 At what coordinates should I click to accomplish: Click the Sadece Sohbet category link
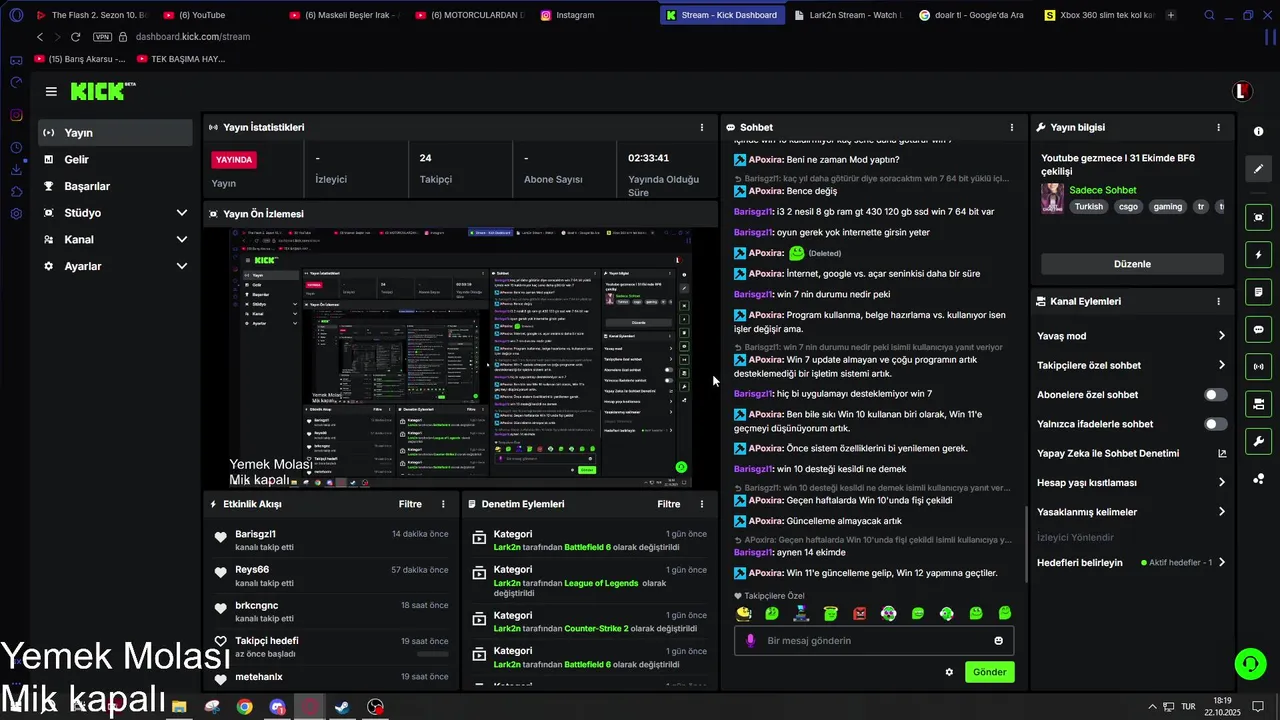1103,190
